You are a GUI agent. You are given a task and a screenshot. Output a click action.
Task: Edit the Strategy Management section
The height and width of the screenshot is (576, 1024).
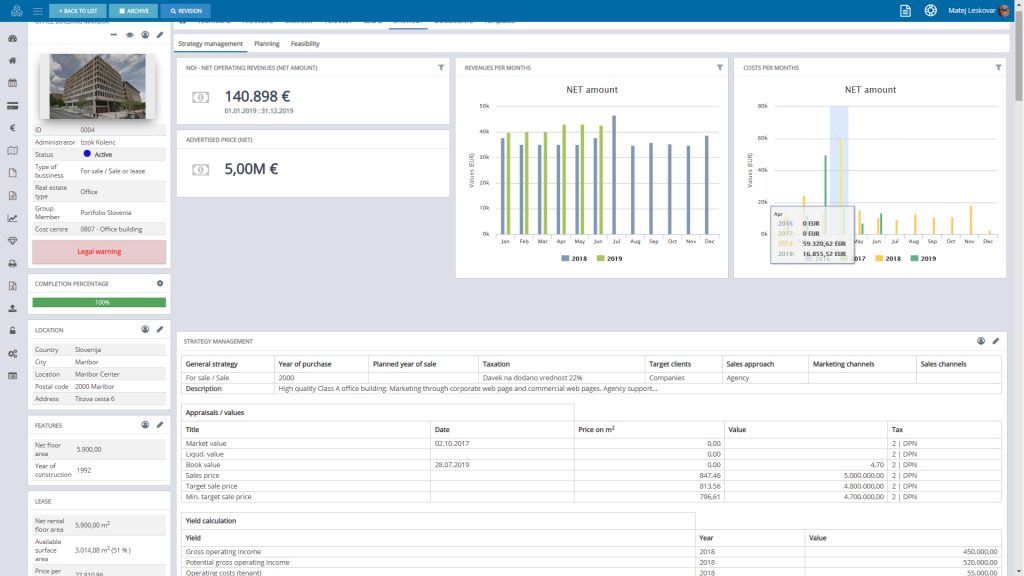point(995,342)
